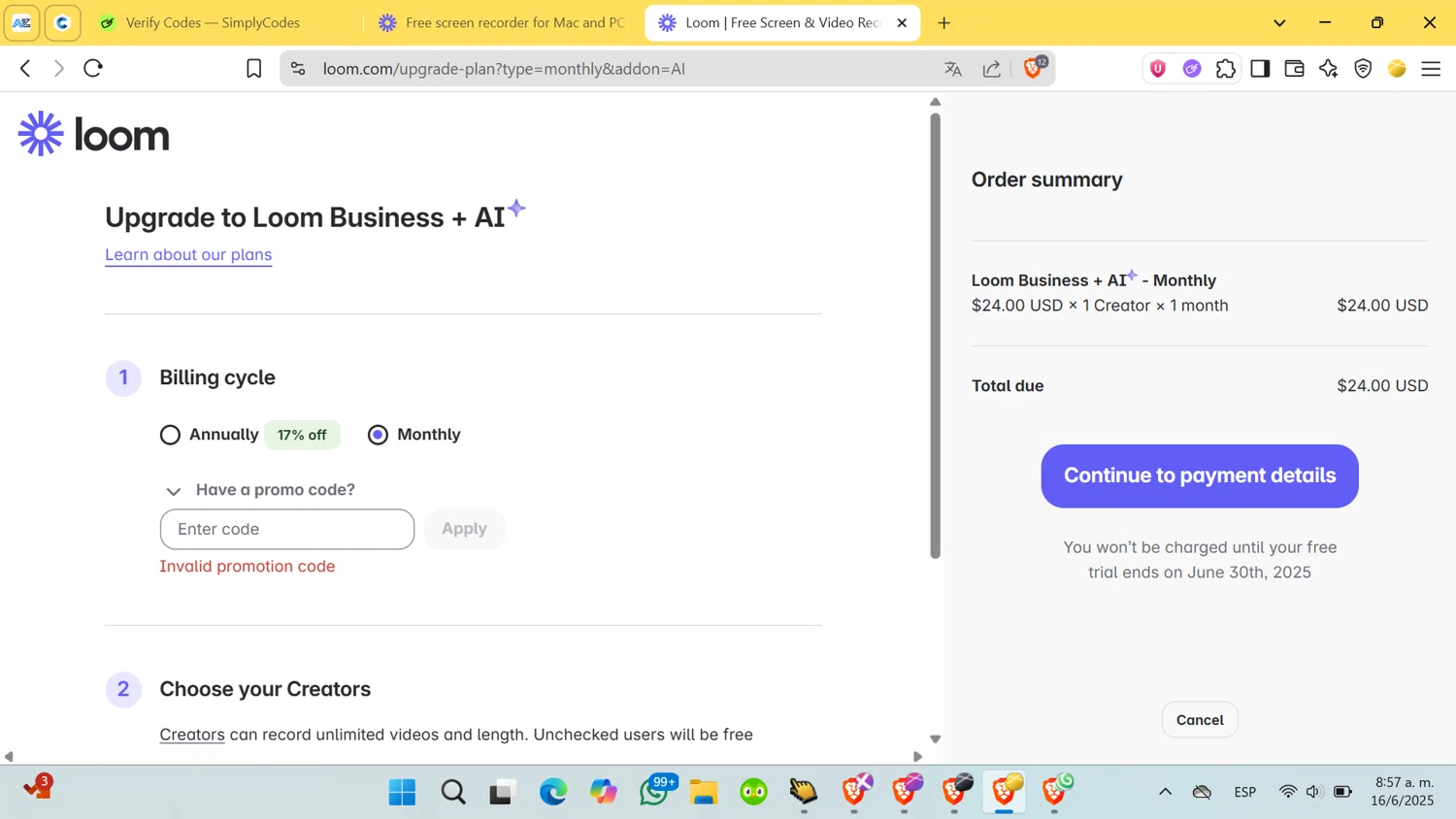Click the horizontal scroll right arrow
The width and height of the screenshot is (1456, 819).
(917, 757)
